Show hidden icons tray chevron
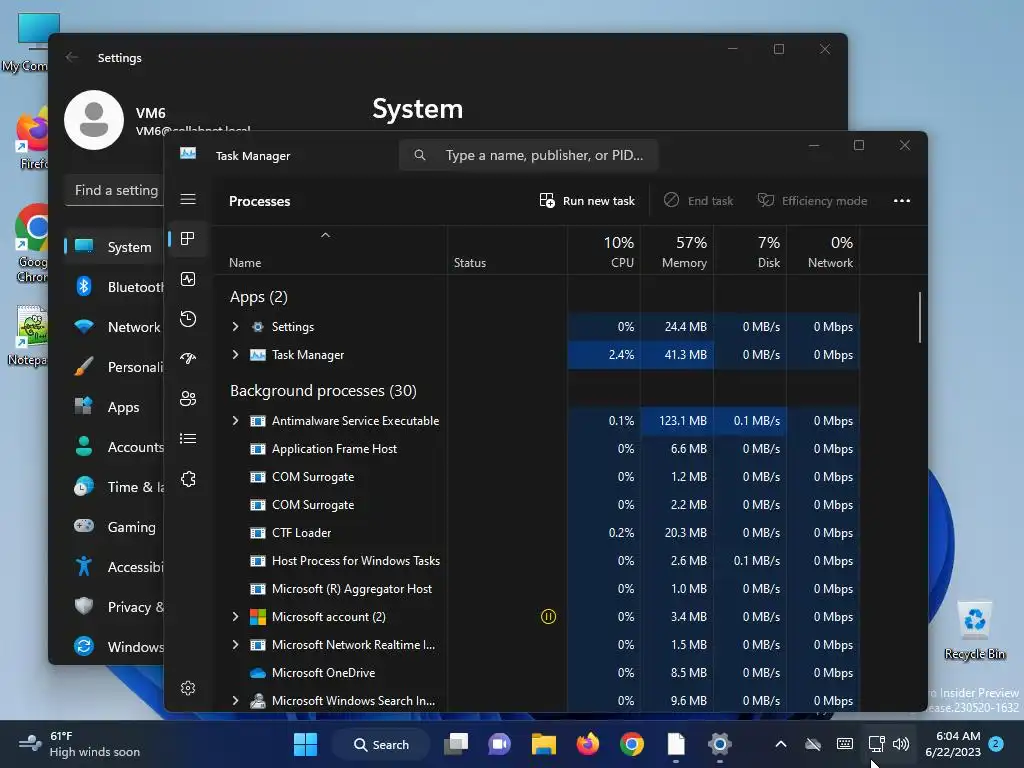1024x768 pixels. [780, 744]
